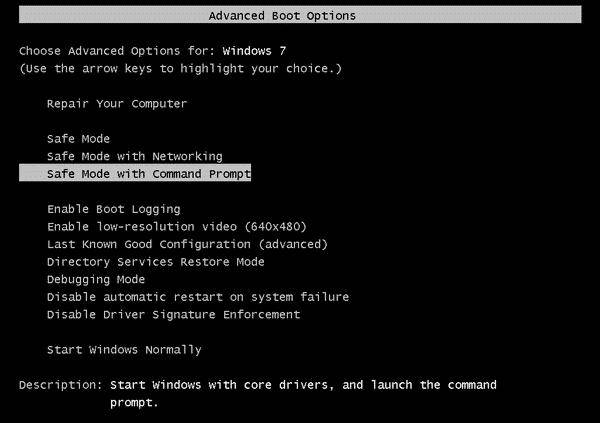
Task: Click description text Start Windows with core drivers
Action: tap(229, 385)
